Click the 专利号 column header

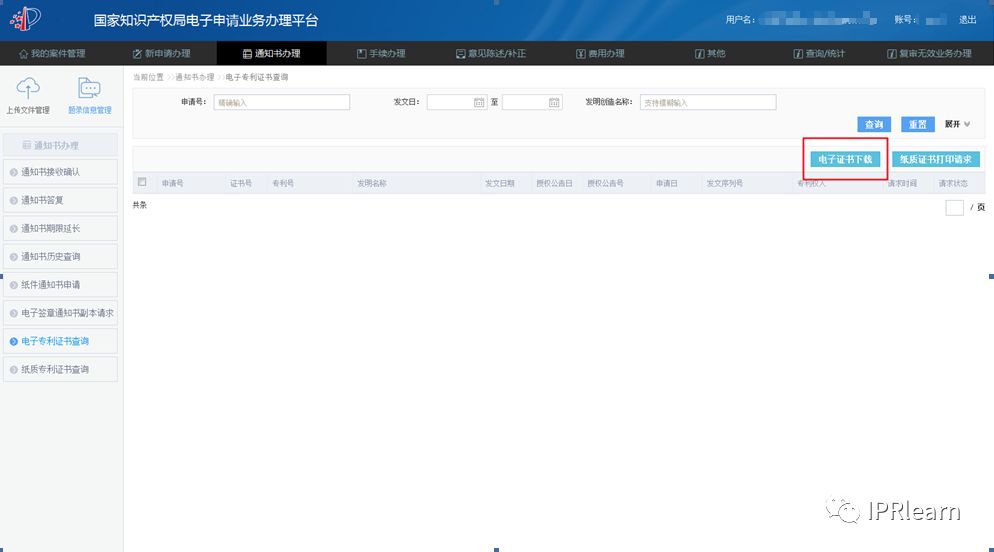pyautogui.click(x=283, y=183)
